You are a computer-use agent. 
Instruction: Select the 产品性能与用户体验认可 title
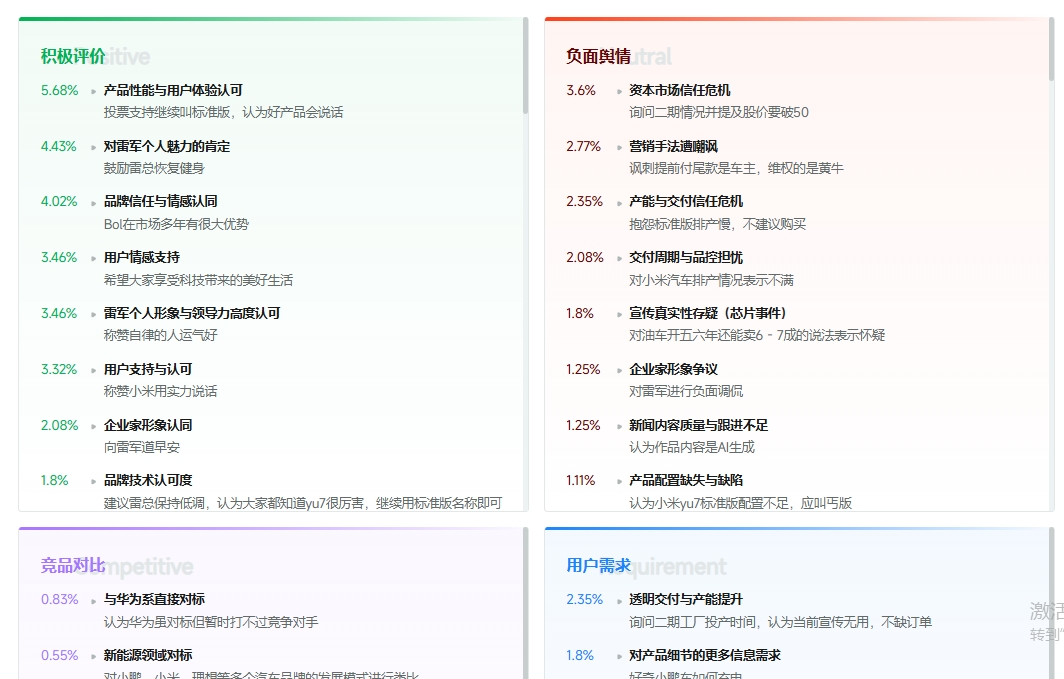click(x=173, y=90)
